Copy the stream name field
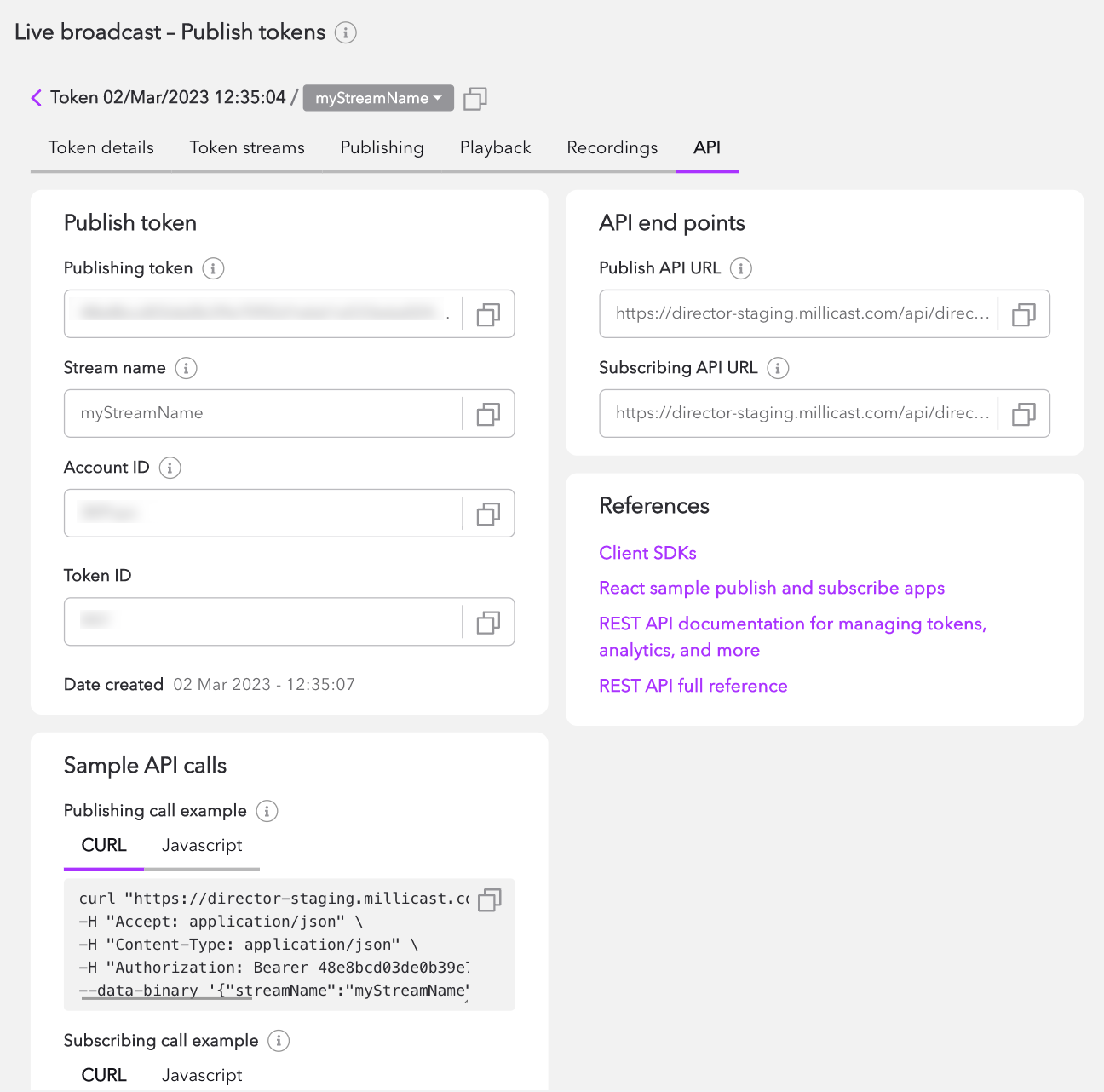The image size is (1104, 1092). pos(488,414)
